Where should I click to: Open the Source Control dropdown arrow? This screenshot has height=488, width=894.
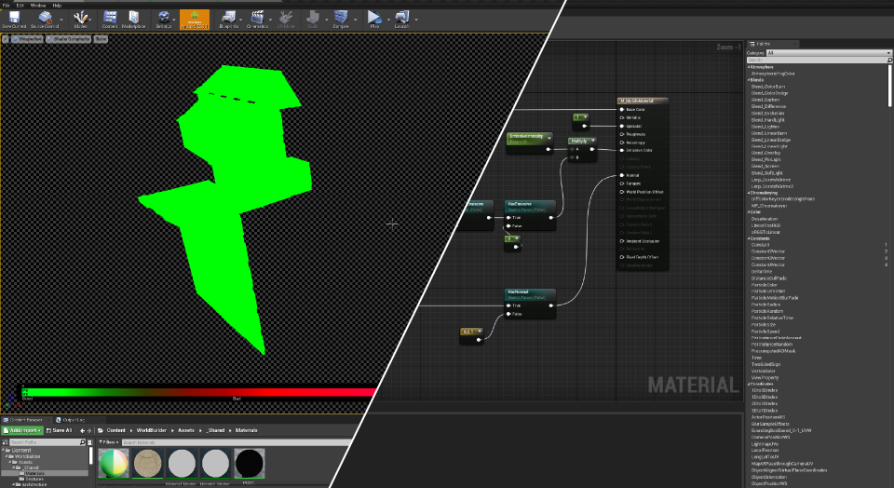[x=62, y=19]
